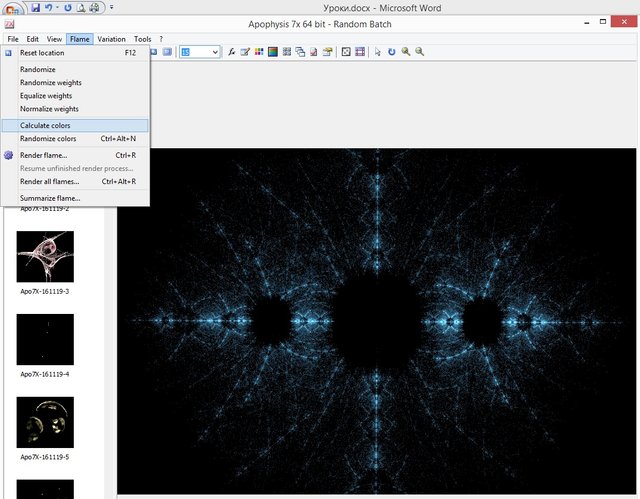
Task: Open the Tools menu
Action: point(143,39)
